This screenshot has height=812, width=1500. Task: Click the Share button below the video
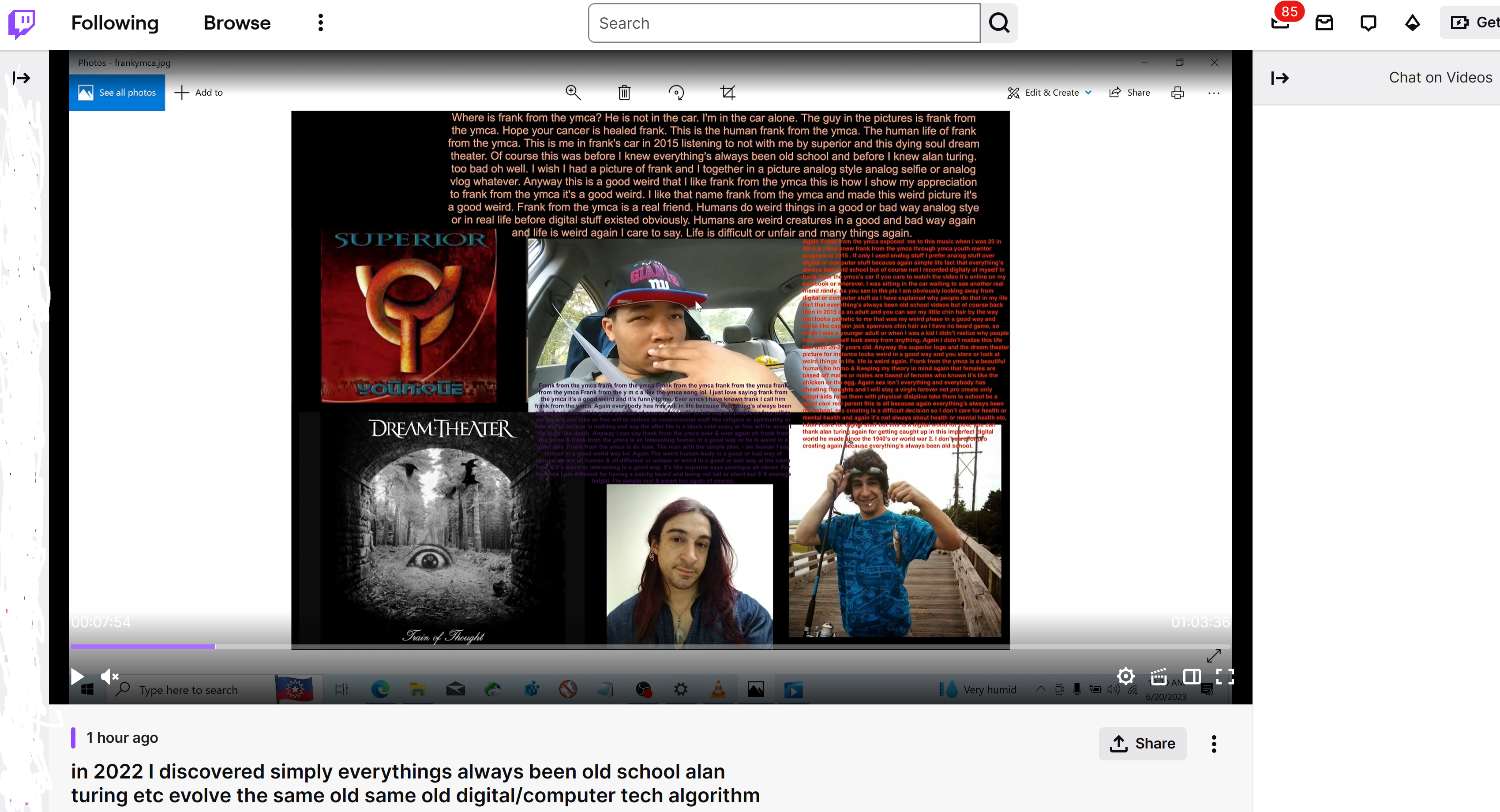(1143, 743)
